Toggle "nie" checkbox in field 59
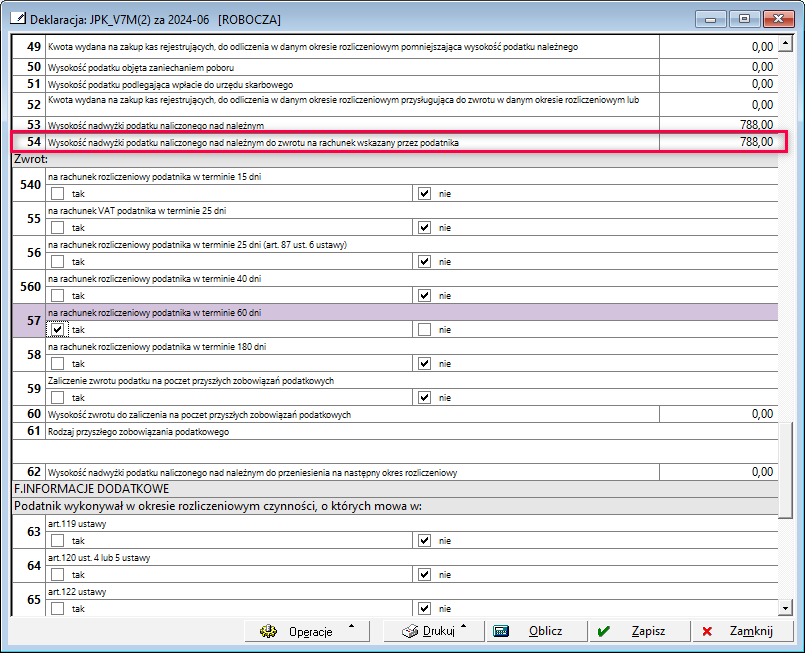The width and height of the screenshot is (805, 653). point(425,398)
